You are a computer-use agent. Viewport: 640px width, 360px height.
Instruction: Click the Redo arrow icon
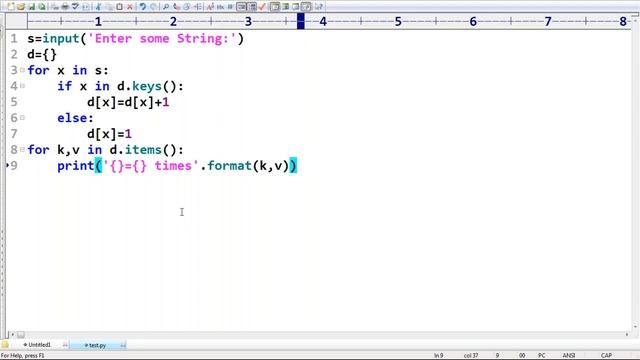(153, 7)
